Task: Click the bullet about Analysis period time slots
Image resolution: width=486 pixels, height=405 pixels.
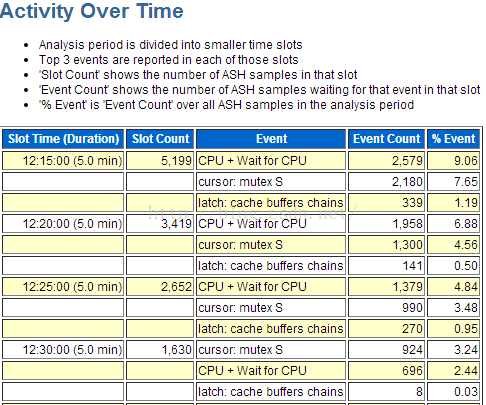Action: coord(171,45)
